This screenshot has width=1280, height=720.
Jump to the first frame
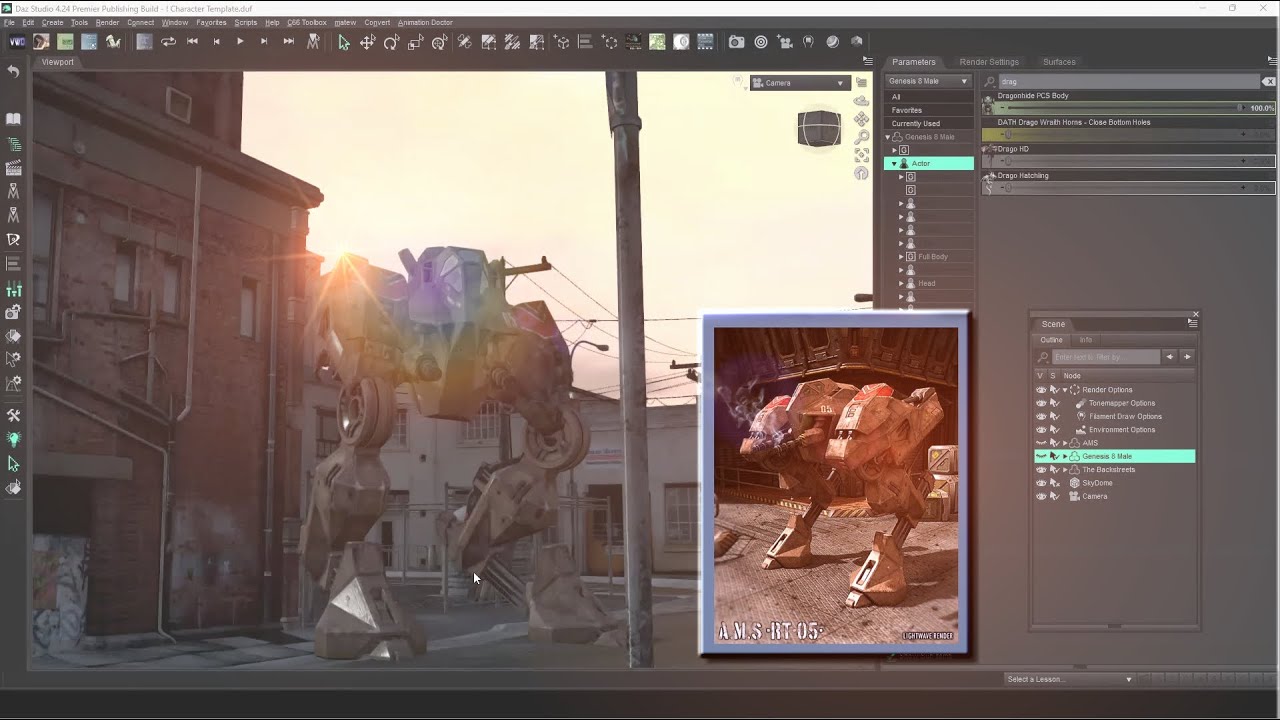192,42
